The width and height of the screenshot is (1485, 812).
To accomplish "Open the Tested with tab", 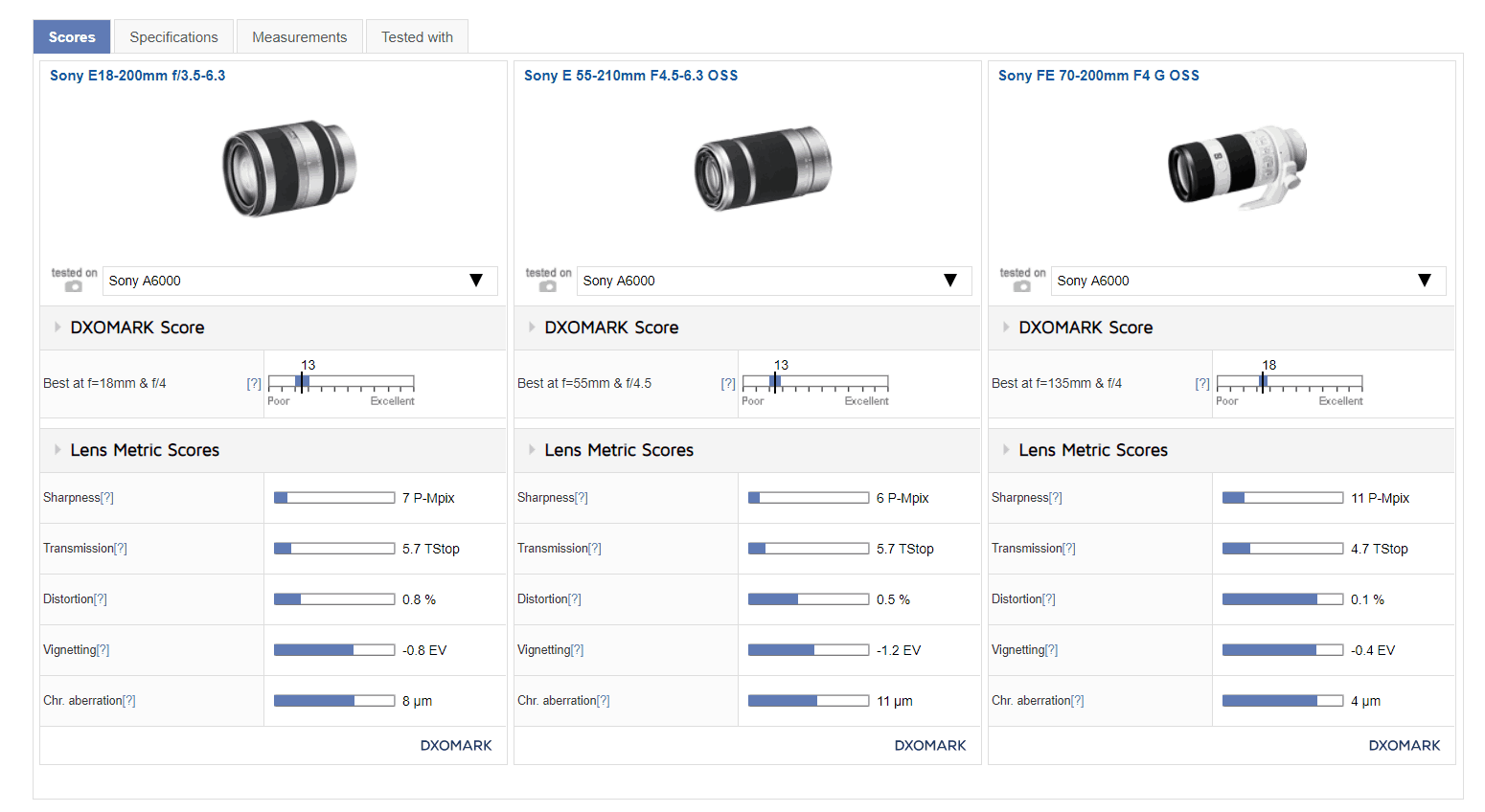I will pyautogui.click(x=417, y=37).
